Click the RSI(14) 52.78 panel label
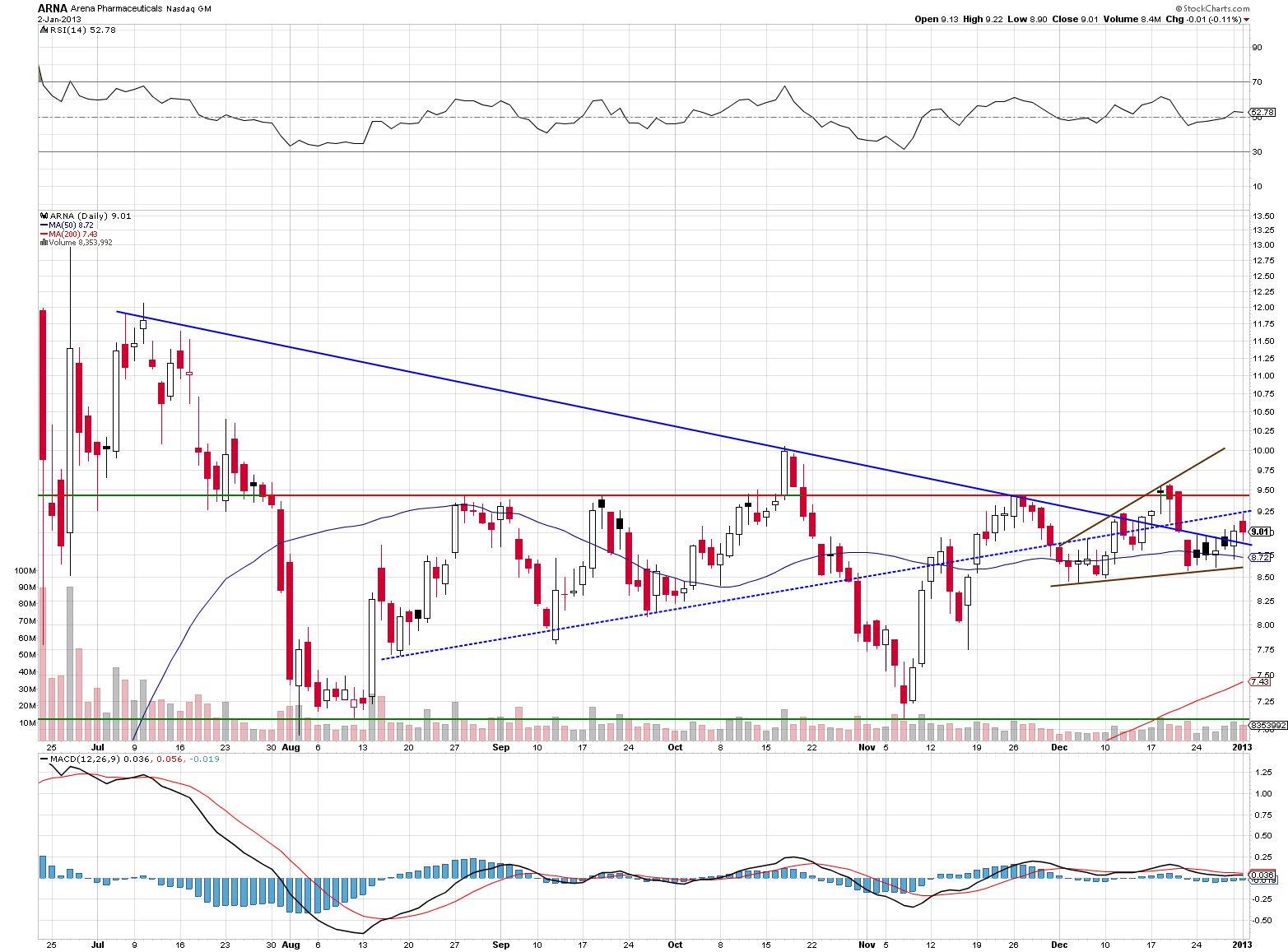Viewport: 1288px width, 952px height. tap(82, 30)
